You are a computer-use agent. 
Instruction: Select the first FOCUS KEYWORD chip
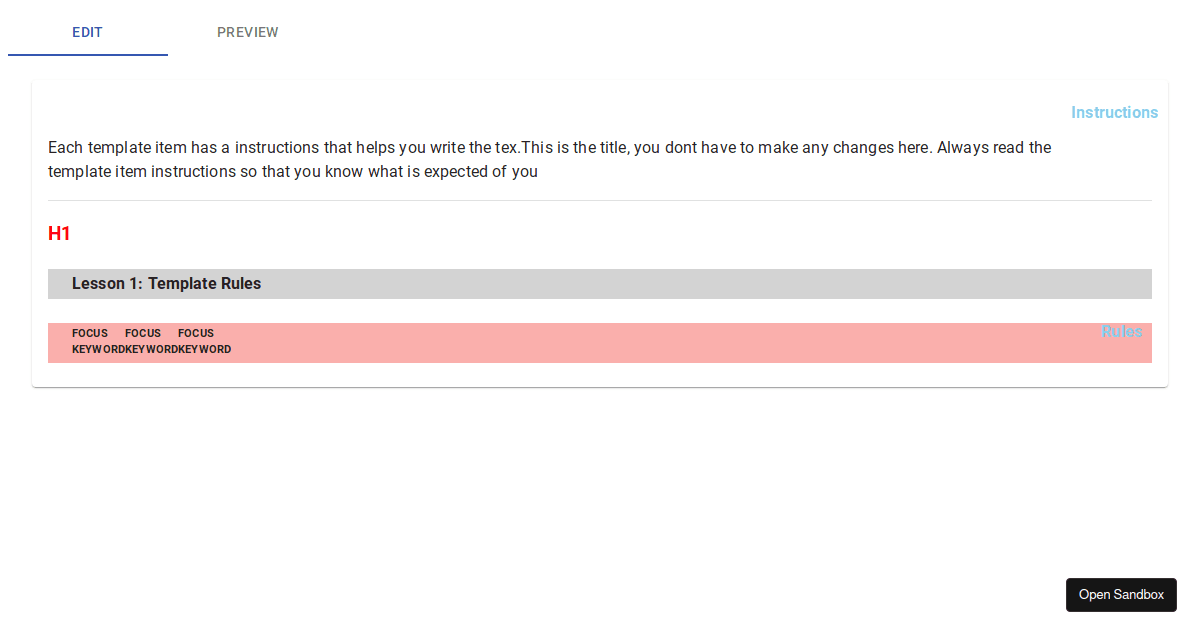click(x=90, y=341)
